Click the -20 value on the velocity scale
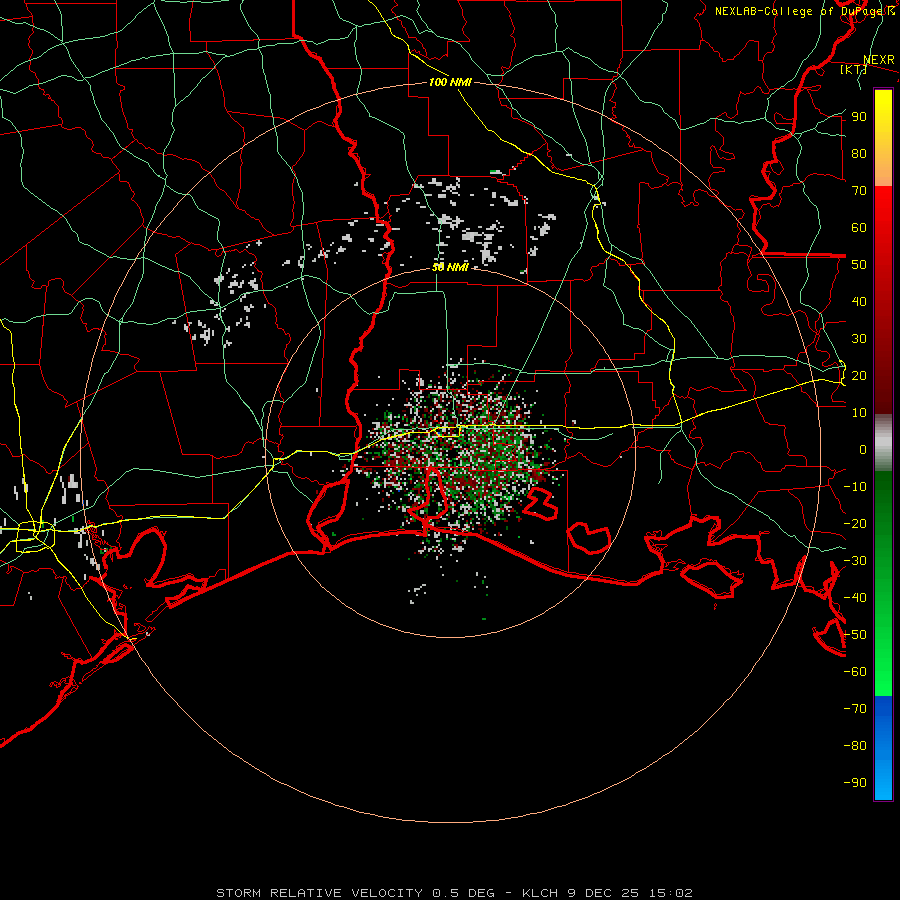This screenshot has height=900, width=900. tap(855, 524)
